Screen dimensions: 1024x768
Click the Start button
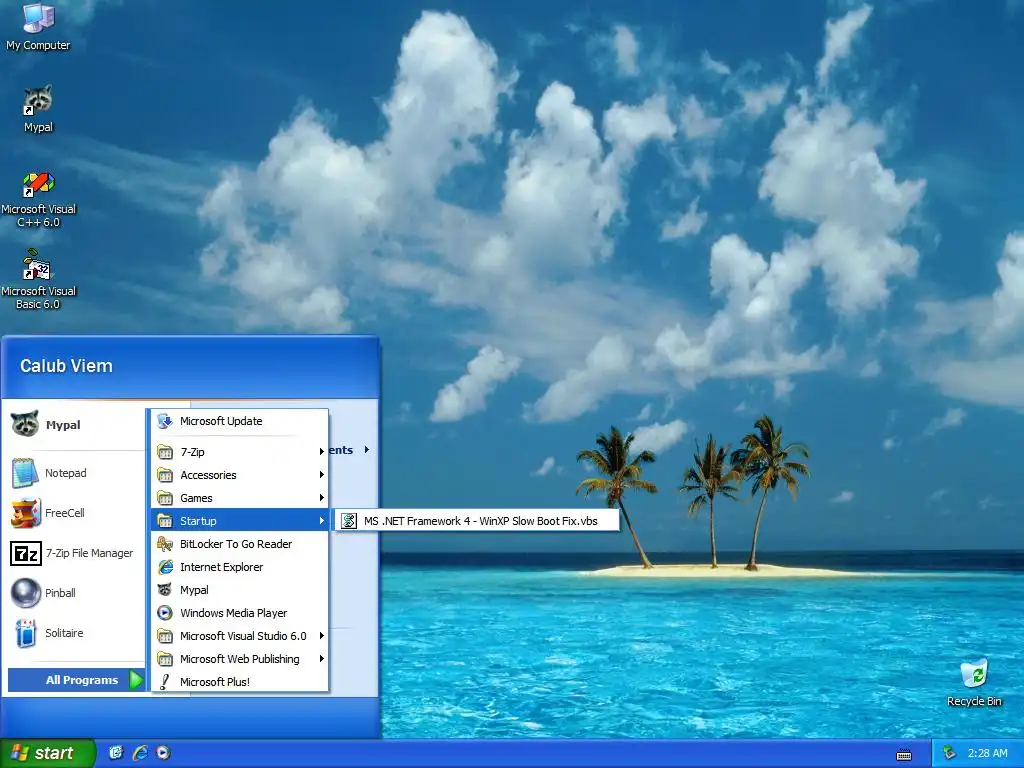[47, 753]
